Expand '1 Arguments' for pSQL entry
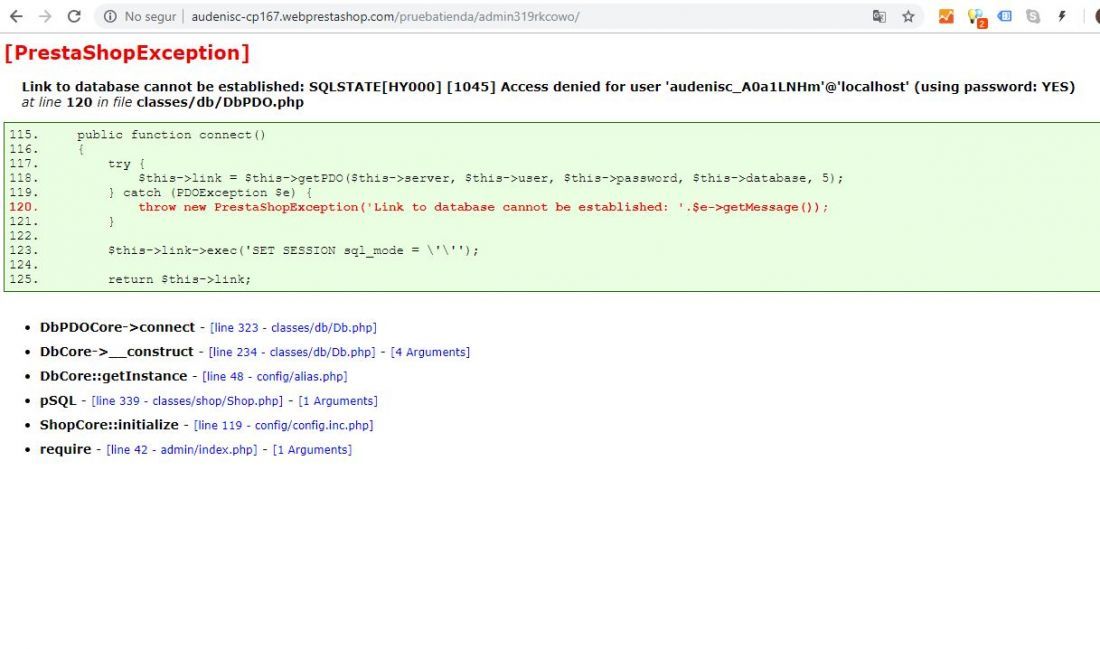 (x=338, y=401)
